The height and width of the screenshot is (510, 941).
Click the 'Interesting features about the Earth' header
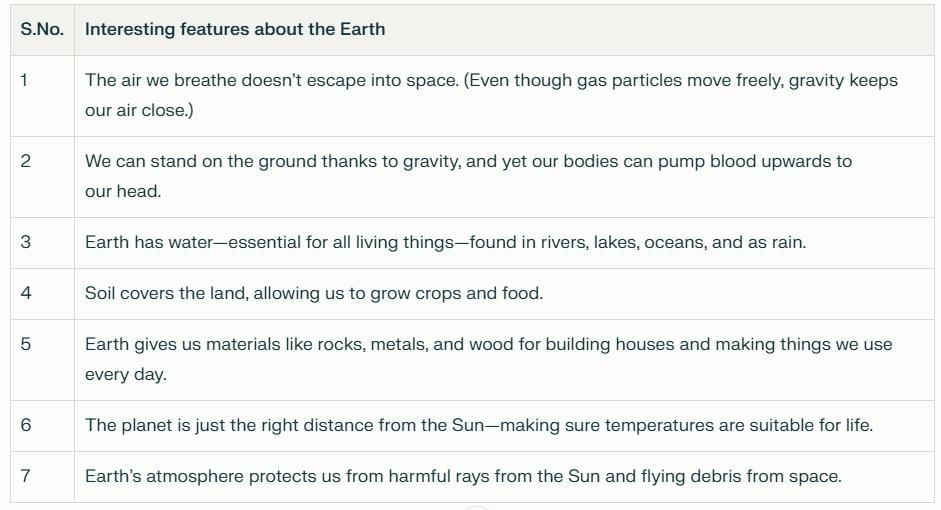[x=235, y=29]
